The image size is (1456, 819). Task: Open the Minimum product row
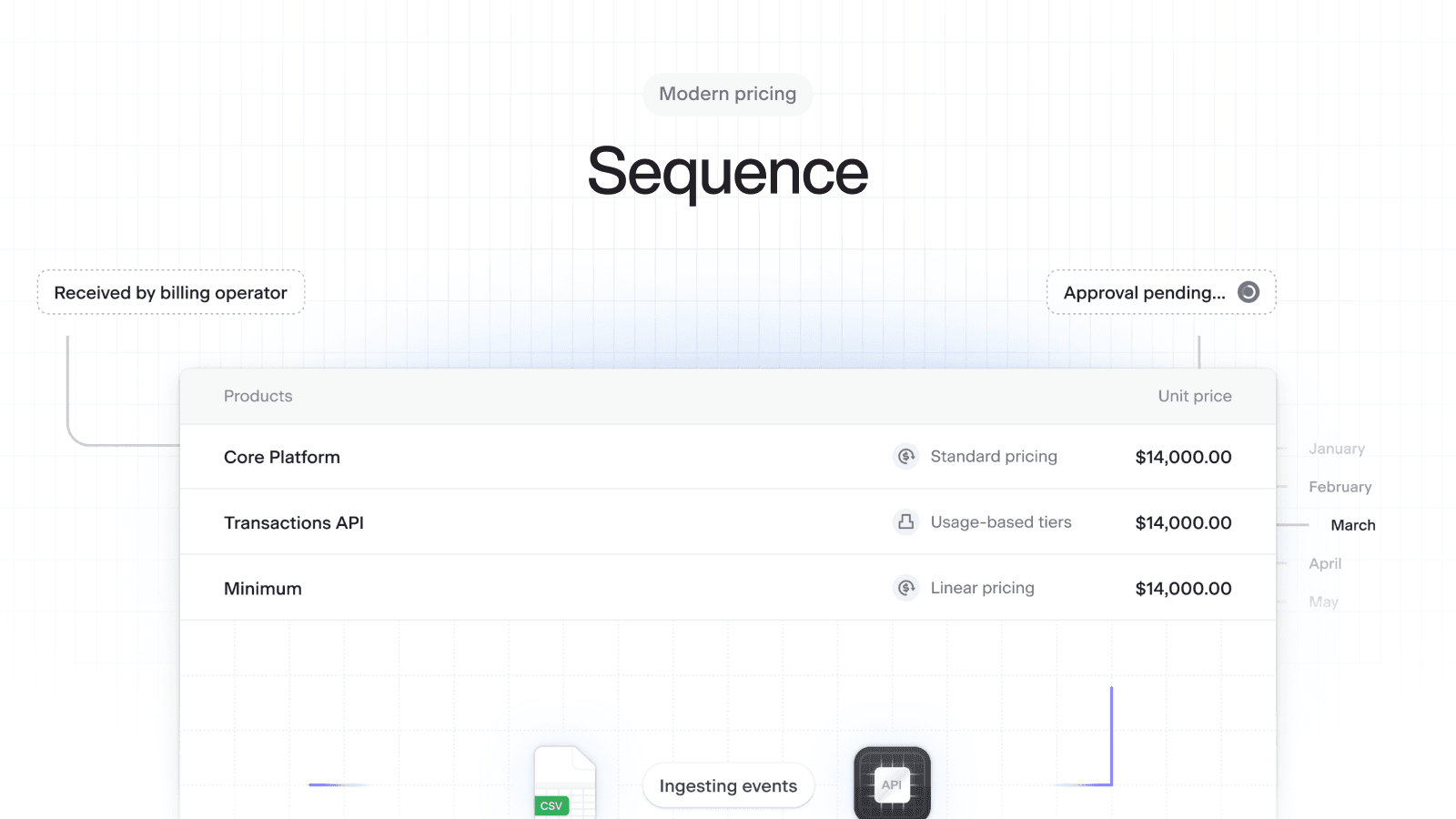(728, 588)
